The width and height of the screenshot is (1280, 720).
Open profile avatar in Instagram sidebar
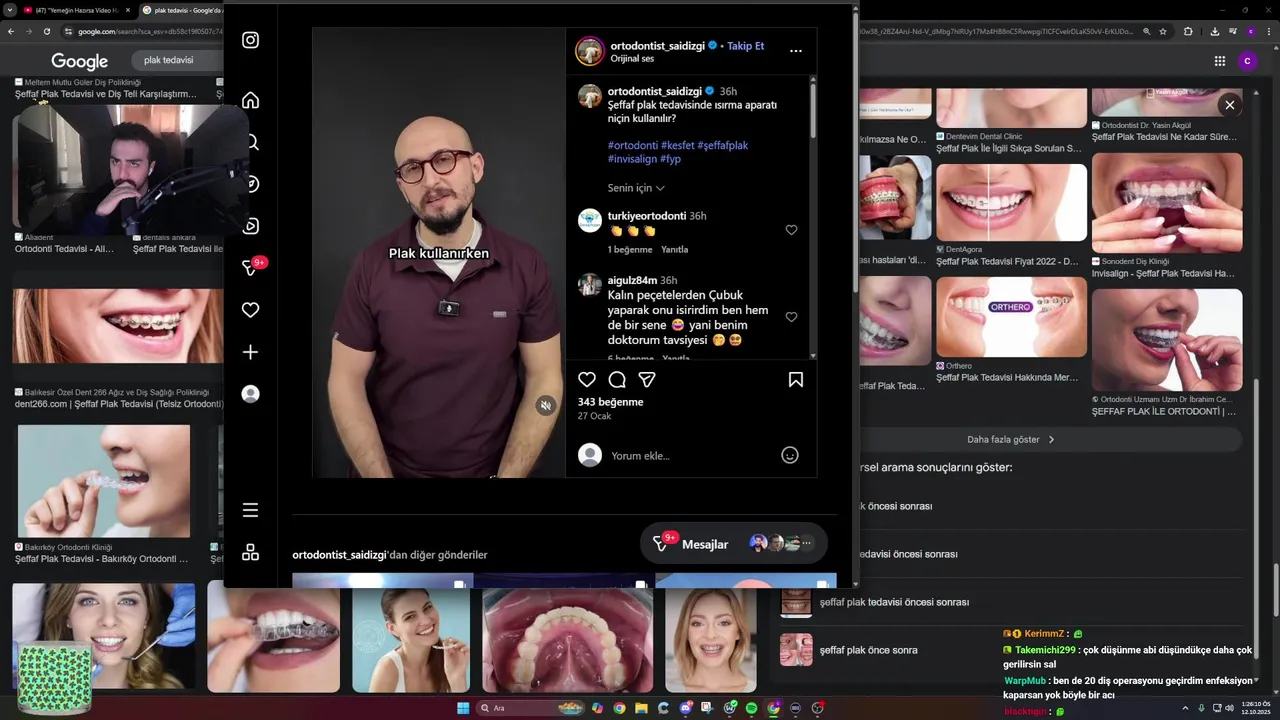pos(250,394)
